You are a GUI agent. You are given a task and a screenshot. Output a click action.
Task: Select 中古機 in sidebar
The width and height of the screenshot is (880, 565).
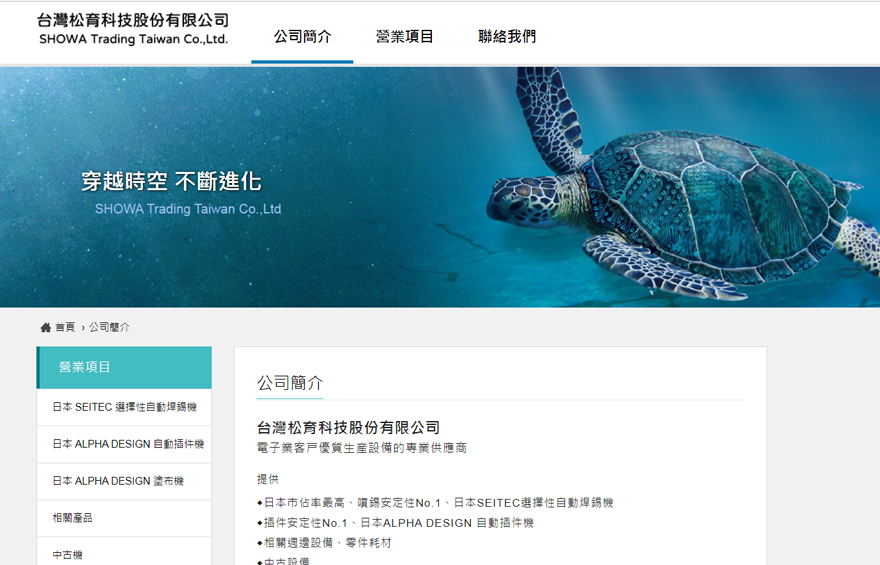[x=124, y=553]
